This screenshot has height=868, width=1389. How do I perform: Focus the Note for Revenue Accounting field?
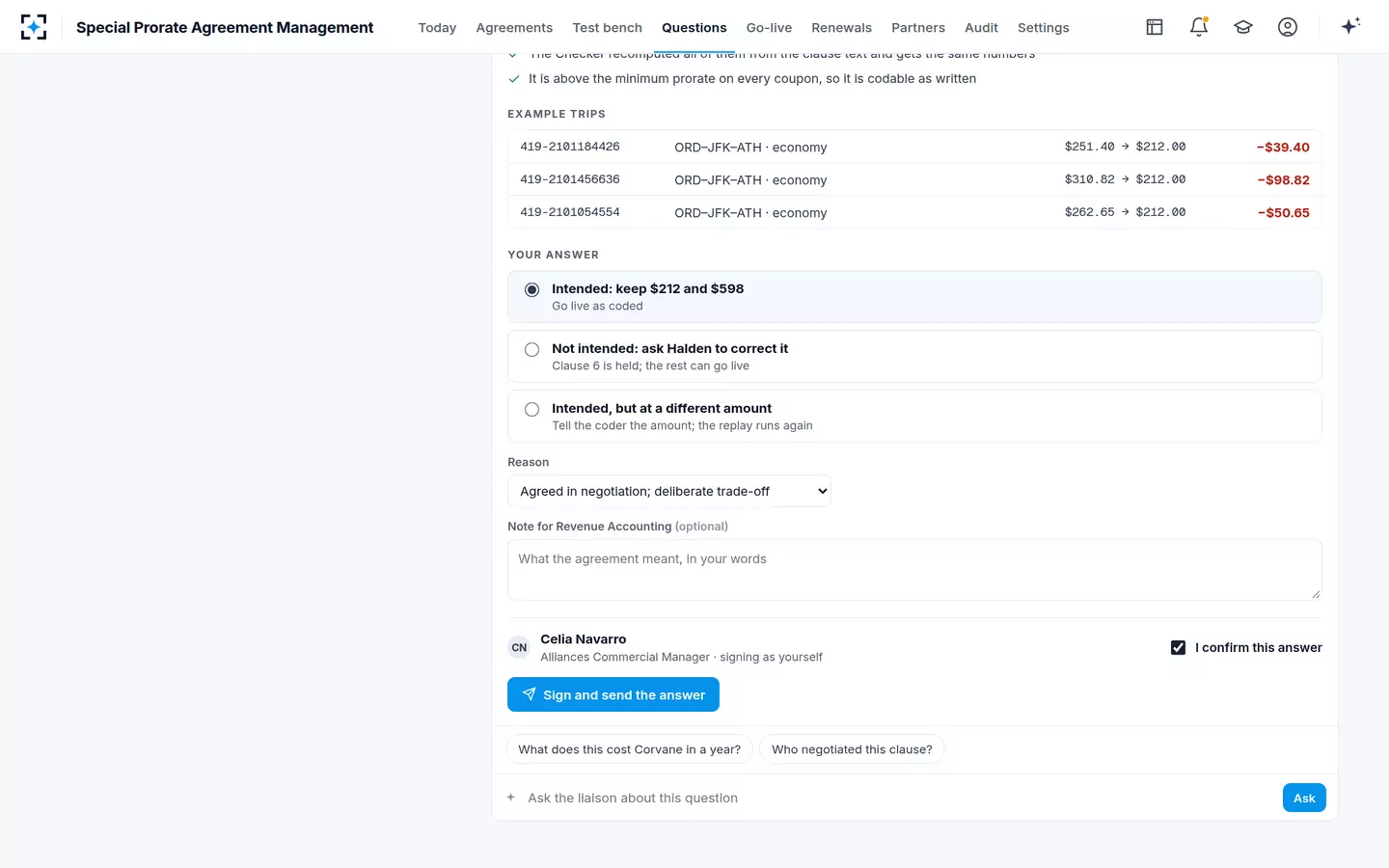point(914,569)
